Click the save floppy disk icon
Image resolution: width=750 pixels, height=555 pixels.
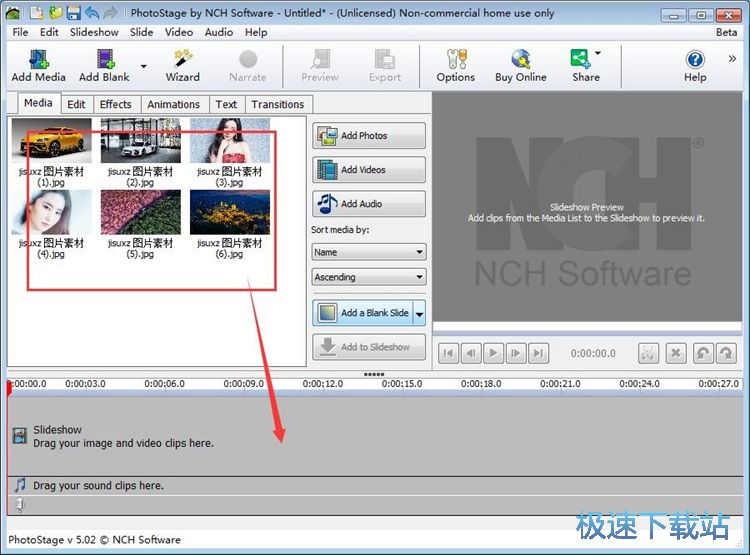[73, 12]
